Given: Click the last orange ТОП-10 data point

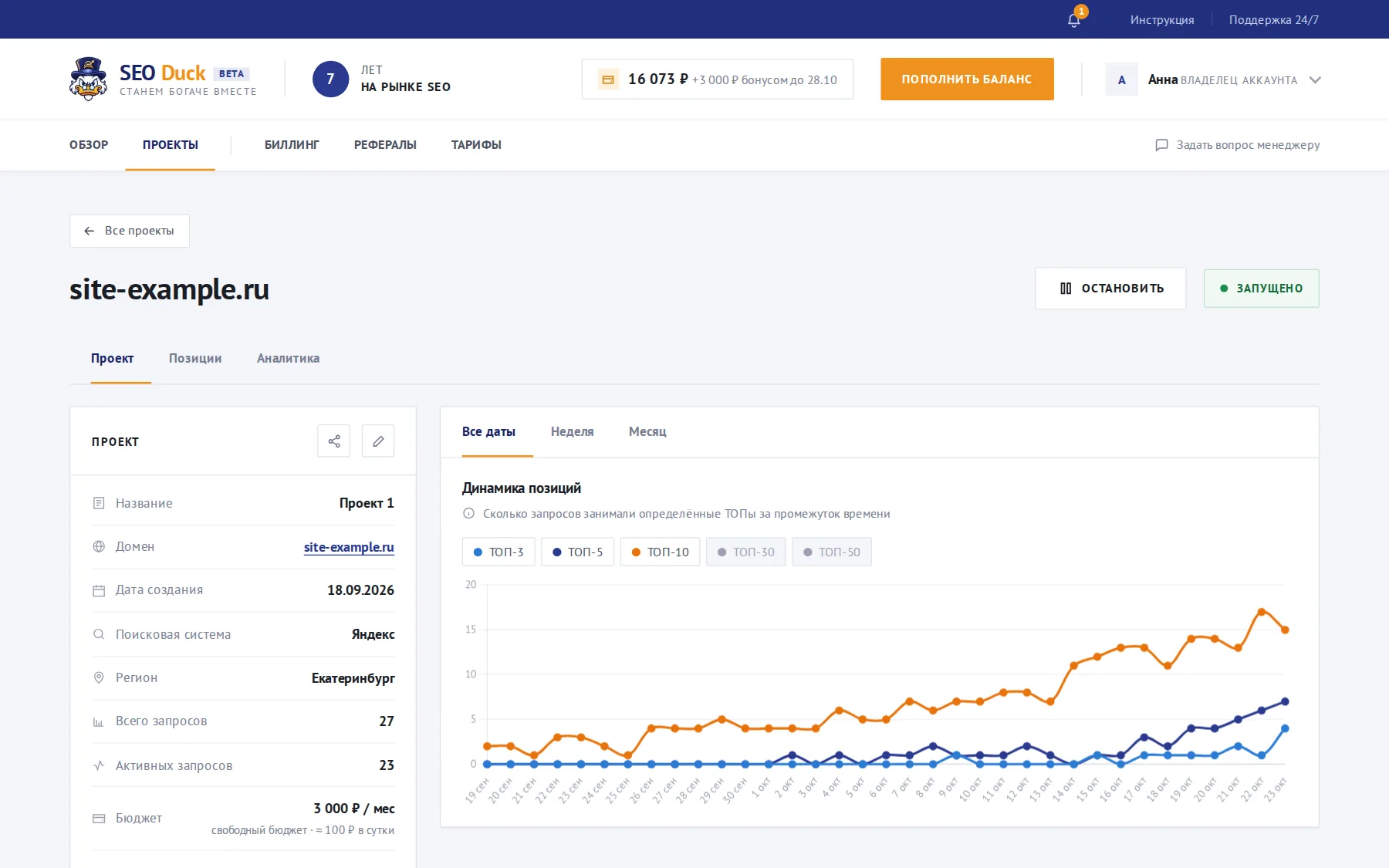Looking at the screenshot, I should pyautogui.click(x=1285, y=630).
